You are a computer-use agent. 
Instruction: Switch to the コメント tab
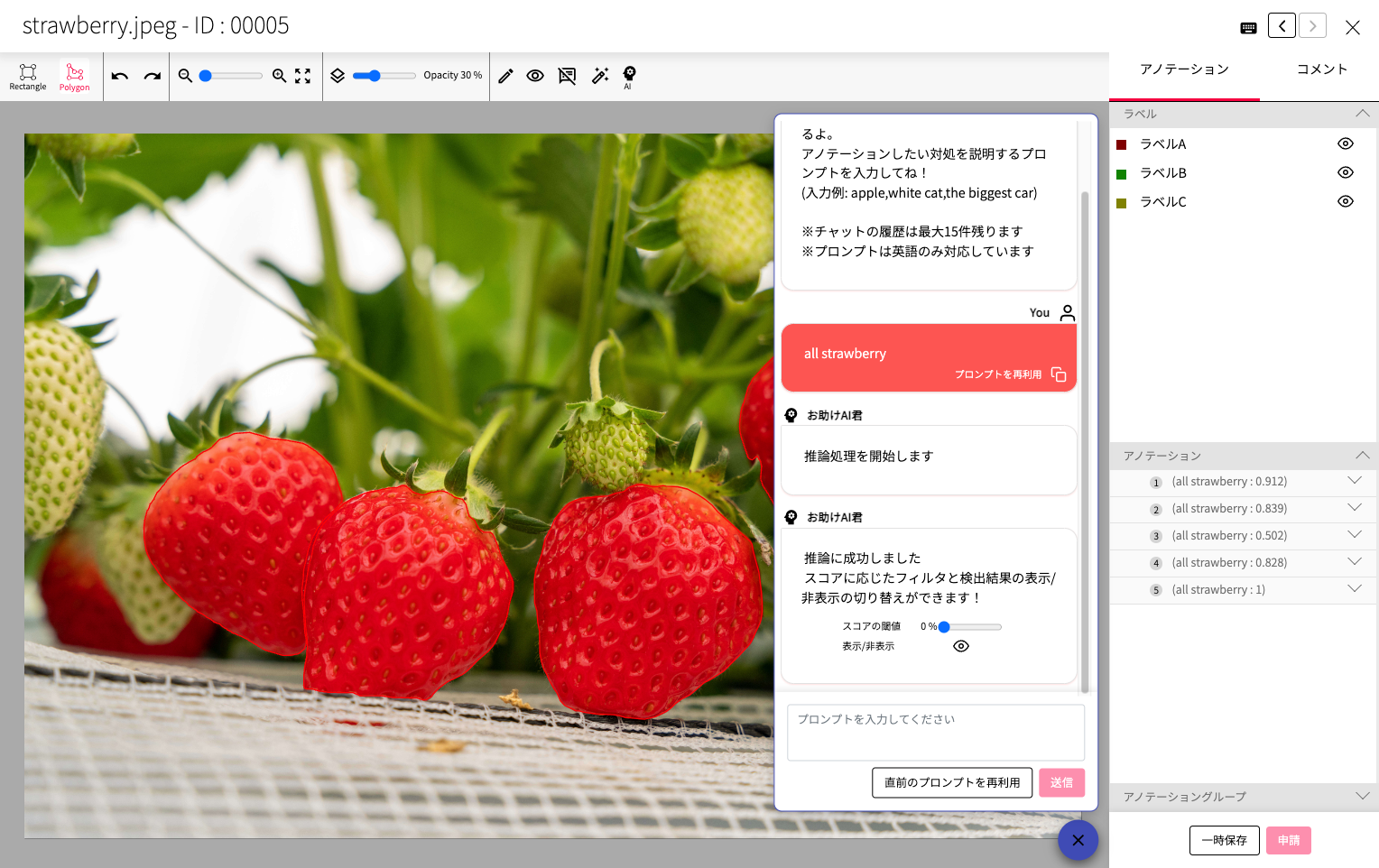pyautogui.click(x=1321, y=69)
